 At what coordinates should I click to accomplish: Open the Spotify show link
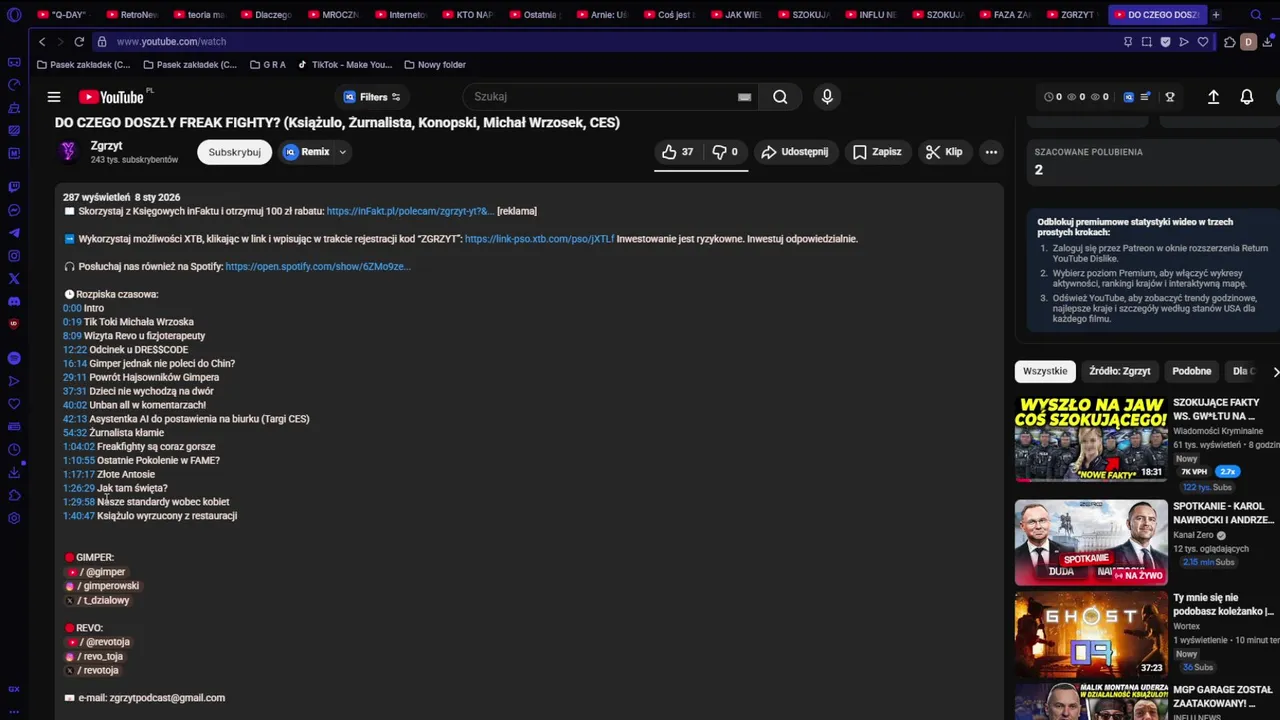(x=318, y=267)
